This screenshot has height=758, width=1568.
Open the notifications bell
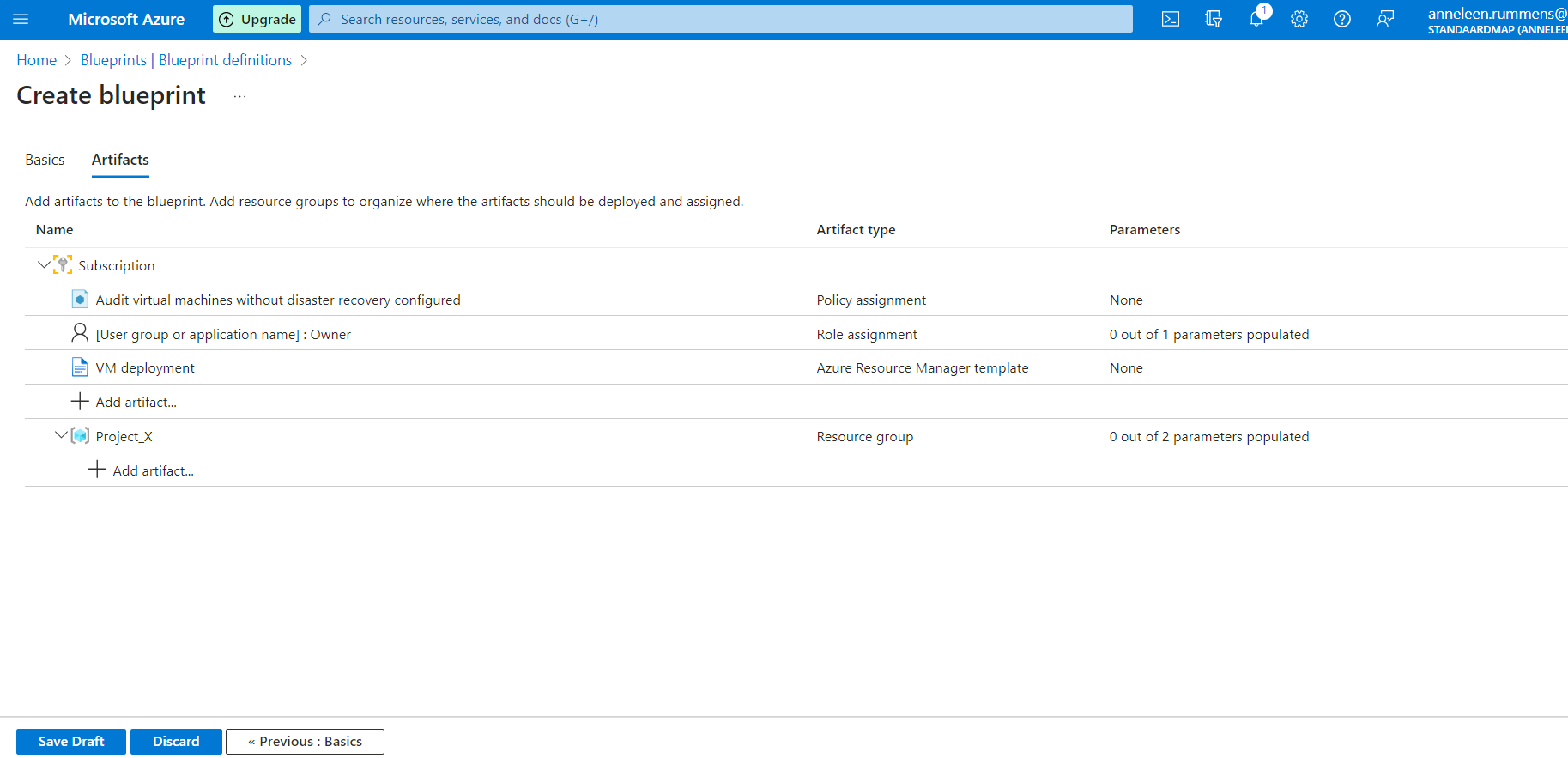[x=1256, y=19]
